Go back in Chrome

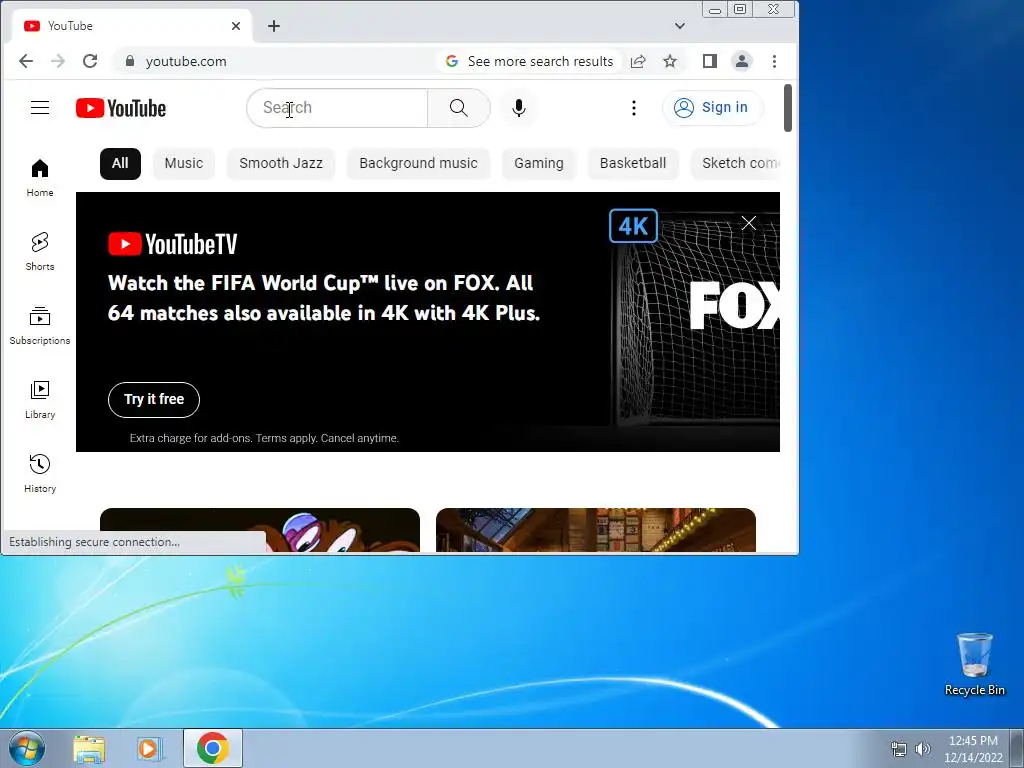pyautogui.click(x=25, y=61)
